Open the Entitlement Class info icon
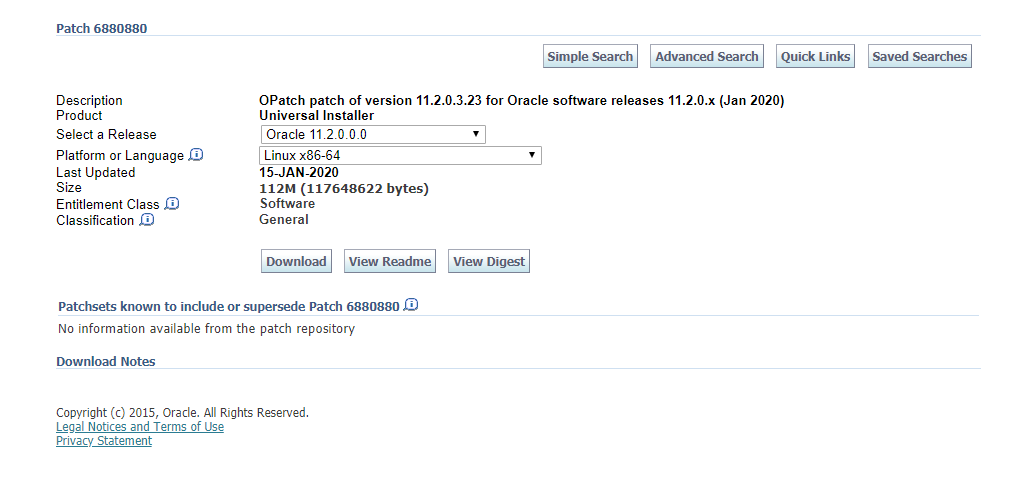 click(172, 204)
